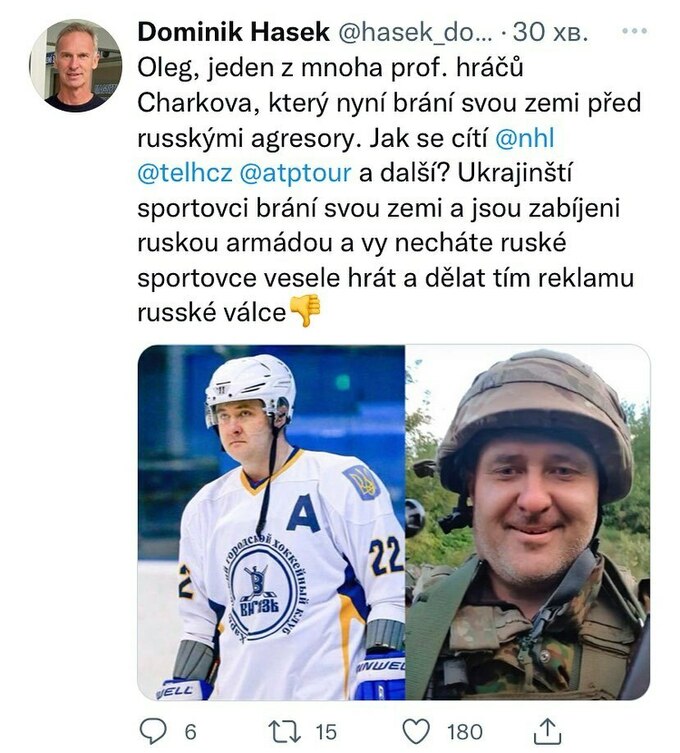Open the @telhcz mention link
This screenshot has width=680, height=753.
(x=185, y=173)
